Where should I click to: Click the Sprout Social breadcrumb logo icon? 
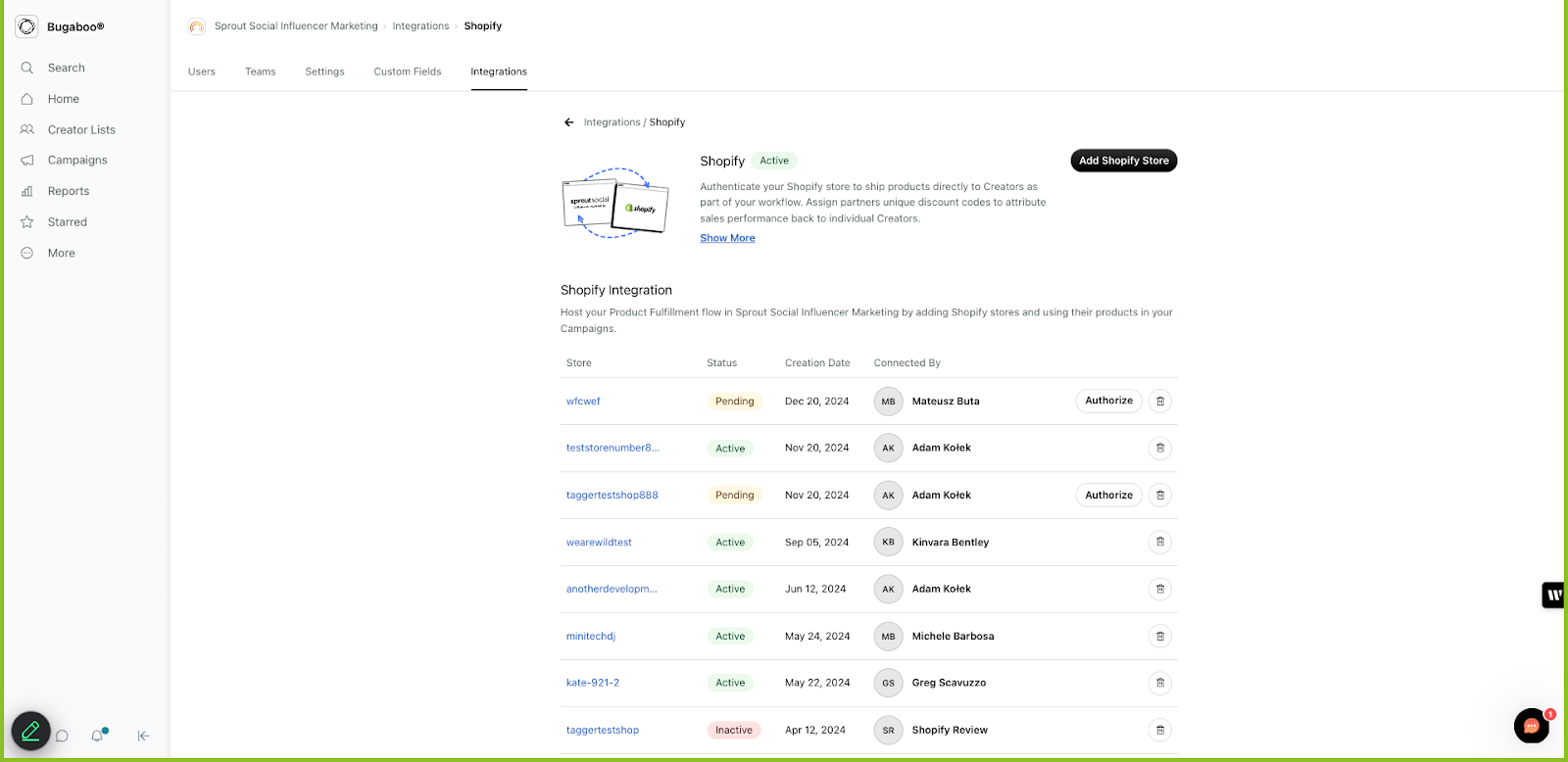pyautogui.click(x=197, y=26)
